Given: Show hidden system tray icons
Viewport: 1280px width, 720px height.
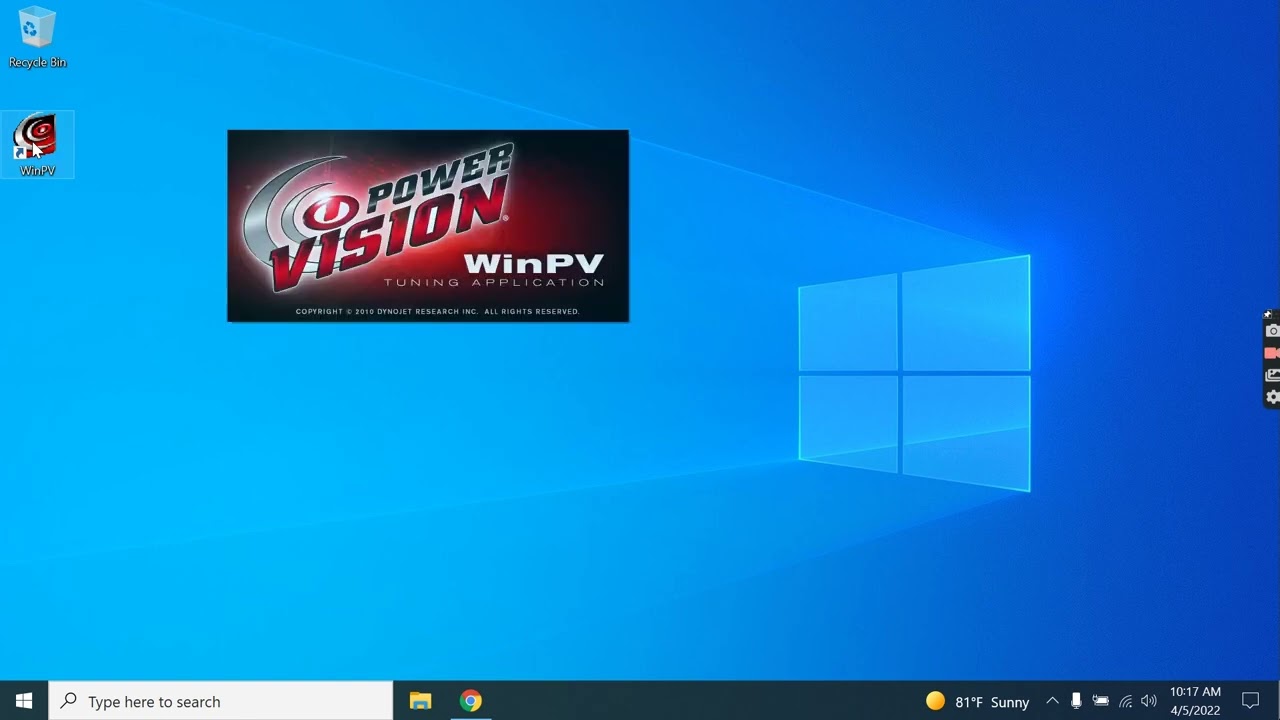Looking at the screenshot, I should (1052, 702).
